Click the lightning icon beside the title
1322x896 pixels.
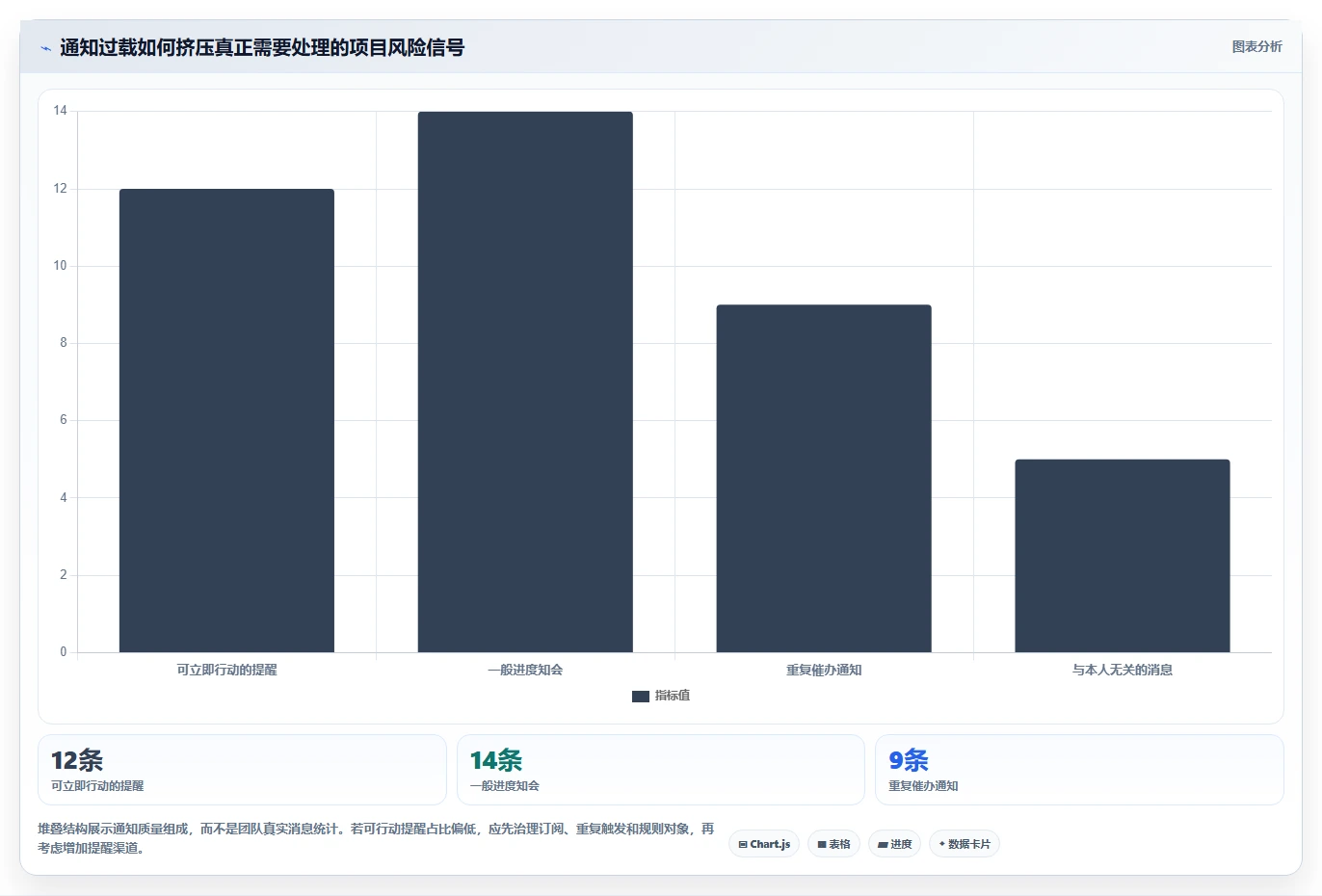pyautogui.click(x=45, y=48)
